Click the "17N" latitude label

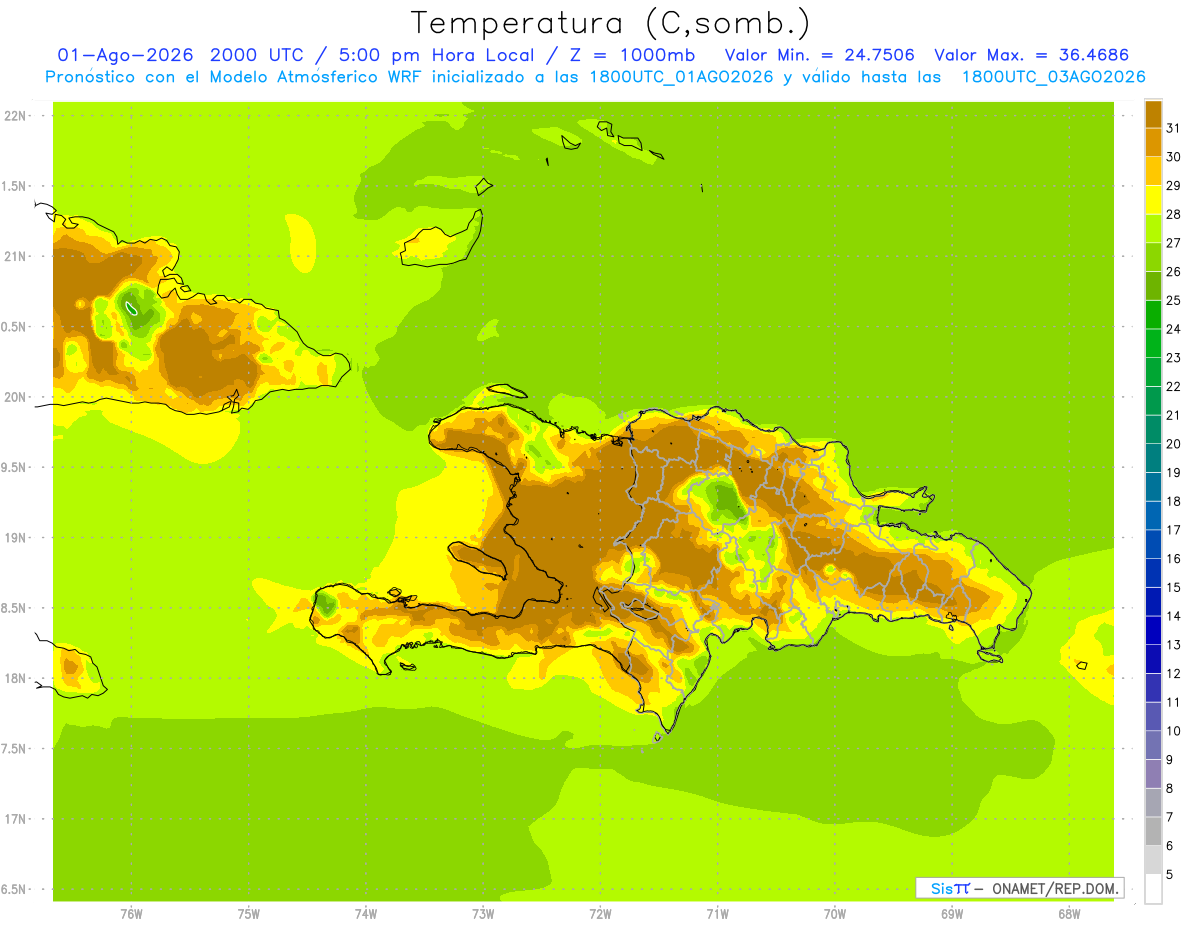click(x=15, y=819)
